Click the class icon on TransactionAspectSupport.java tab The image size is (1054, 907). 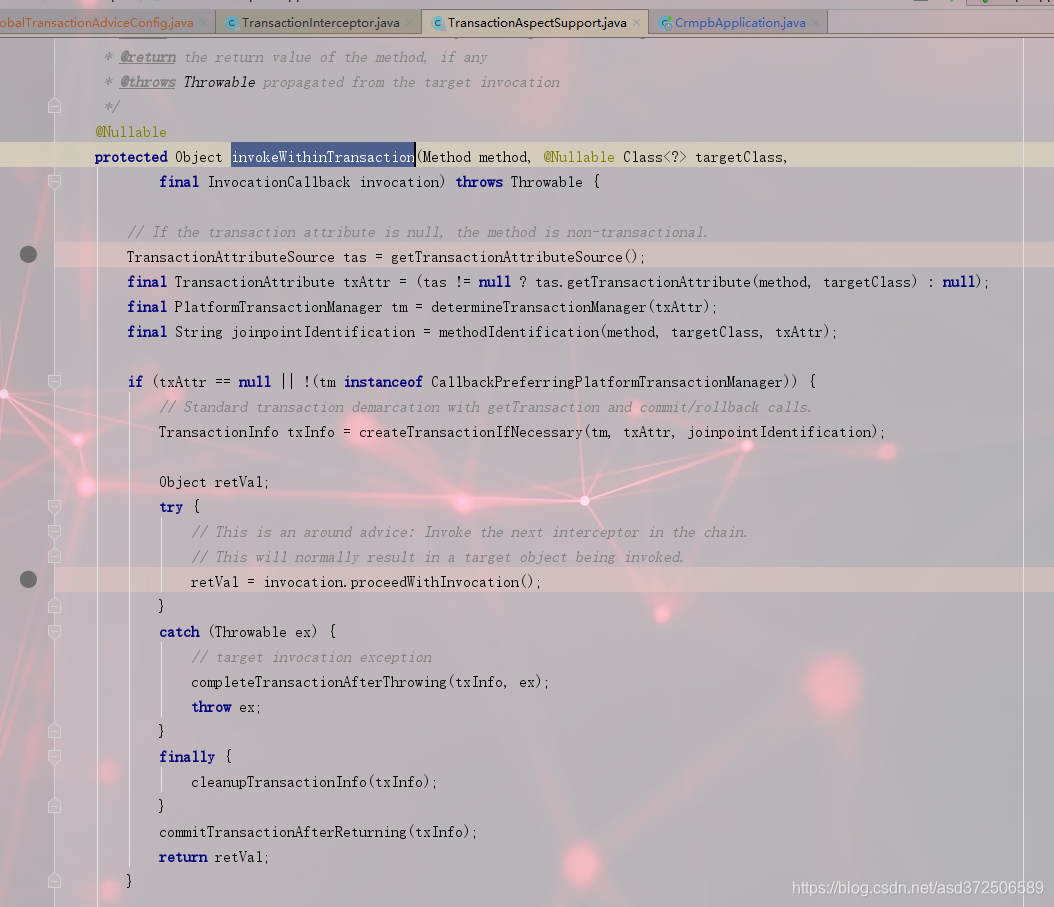(x=438, y=24)
